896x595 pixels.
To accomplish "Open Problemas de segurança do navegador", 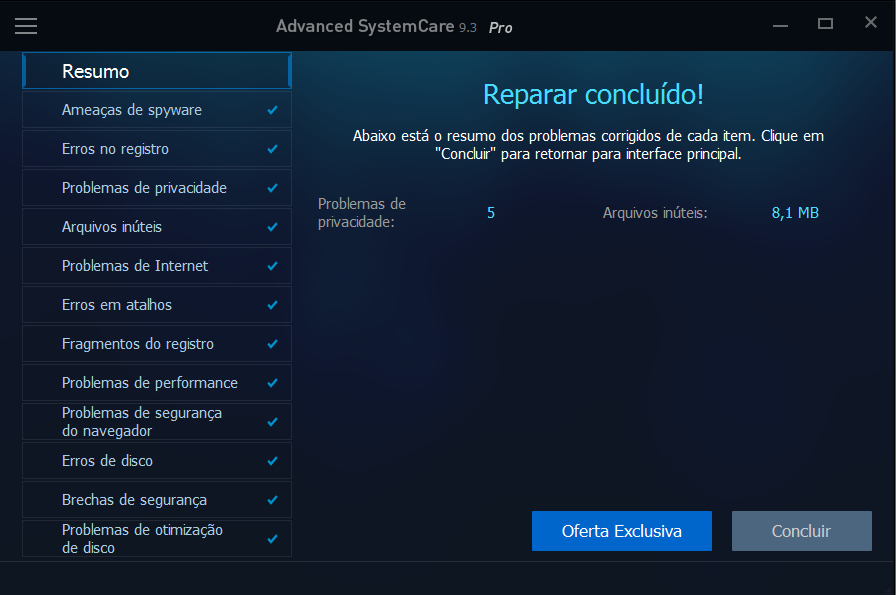I will 157,421.
